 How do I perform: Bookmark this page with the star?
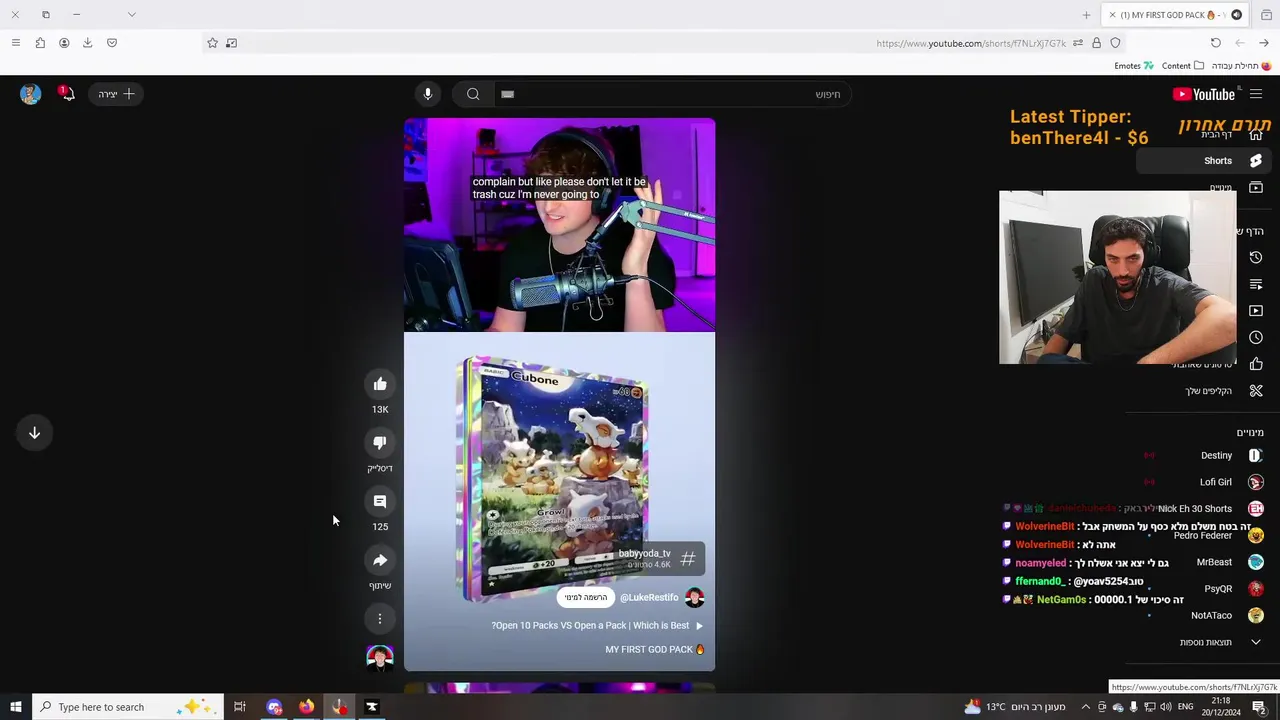tap(212, 43)
